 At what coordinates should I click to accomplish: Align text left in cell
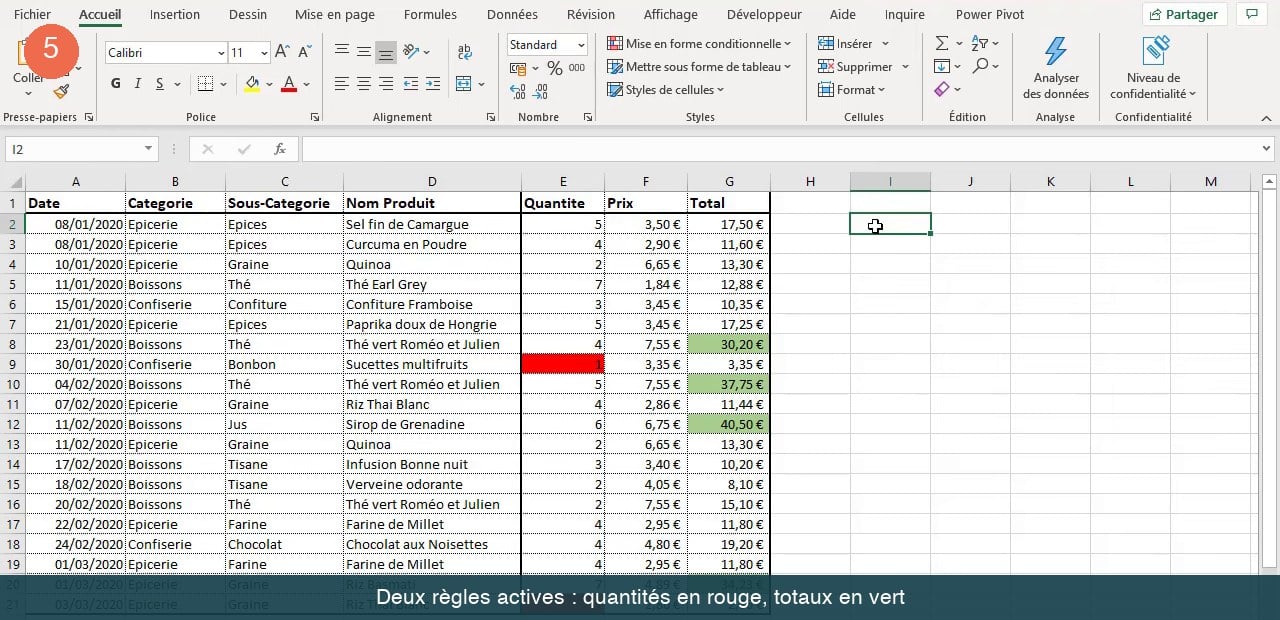click(342, 84)
